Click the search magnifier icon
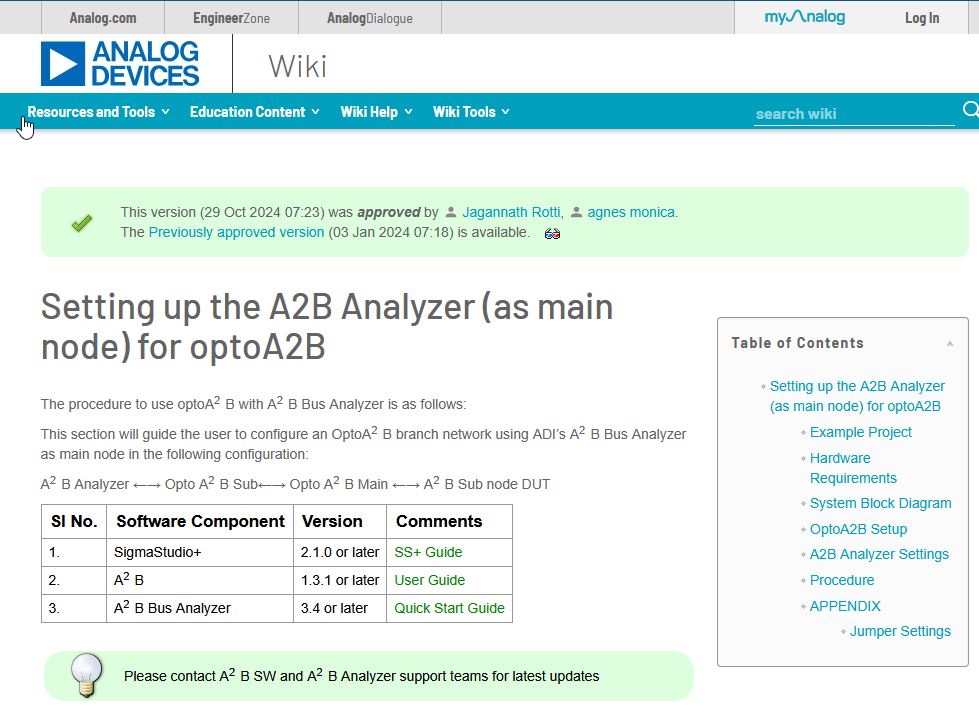Viewport: 979px width, 715px height. pyautogui.click(x=970, y=110)
